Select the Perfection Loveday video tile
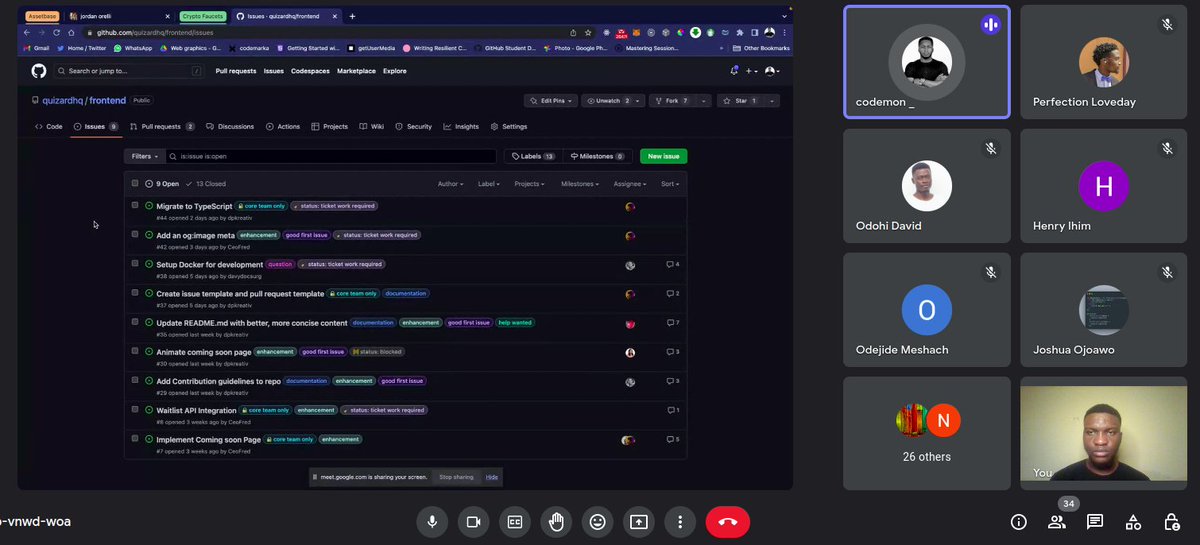The height and width of the screenshot is (545, 1200). coord(1103,62)
